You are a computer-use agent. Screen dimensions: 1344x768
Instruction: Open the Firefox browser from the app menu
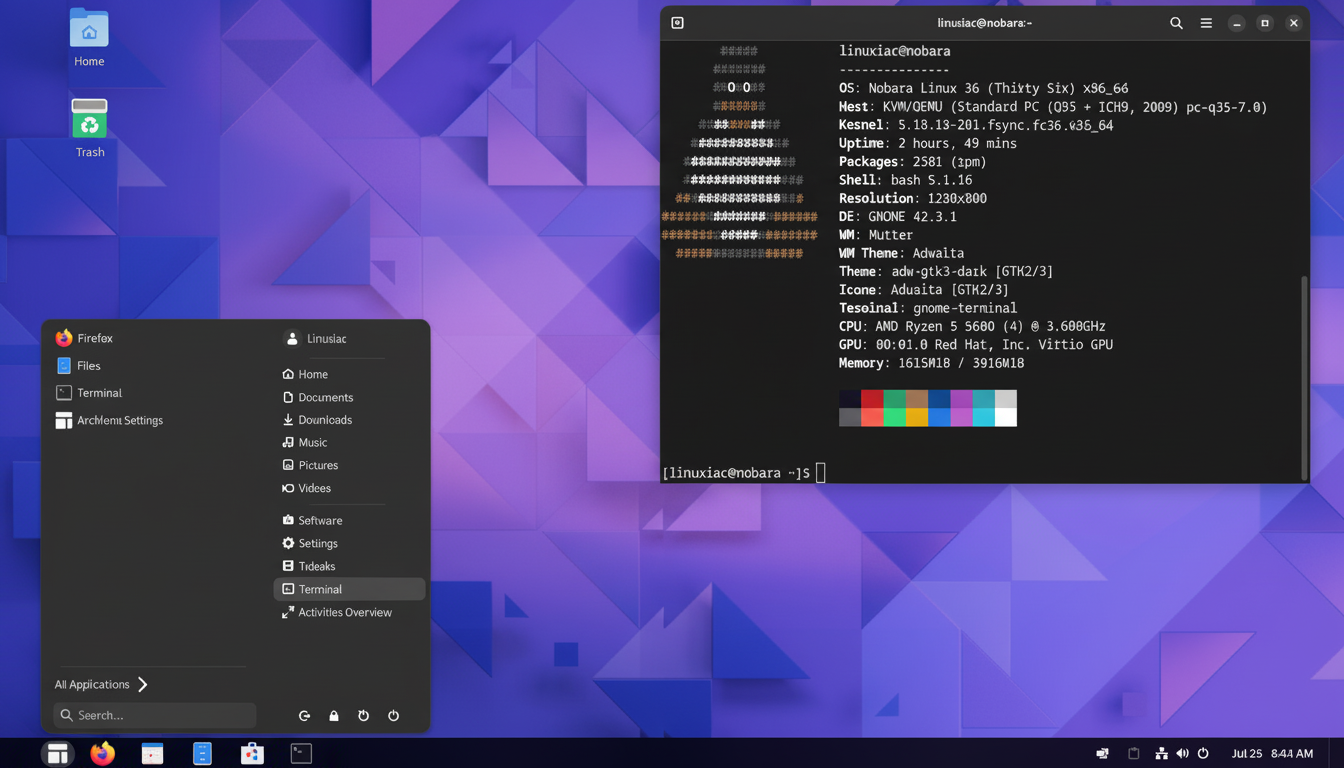pos(95,338)
